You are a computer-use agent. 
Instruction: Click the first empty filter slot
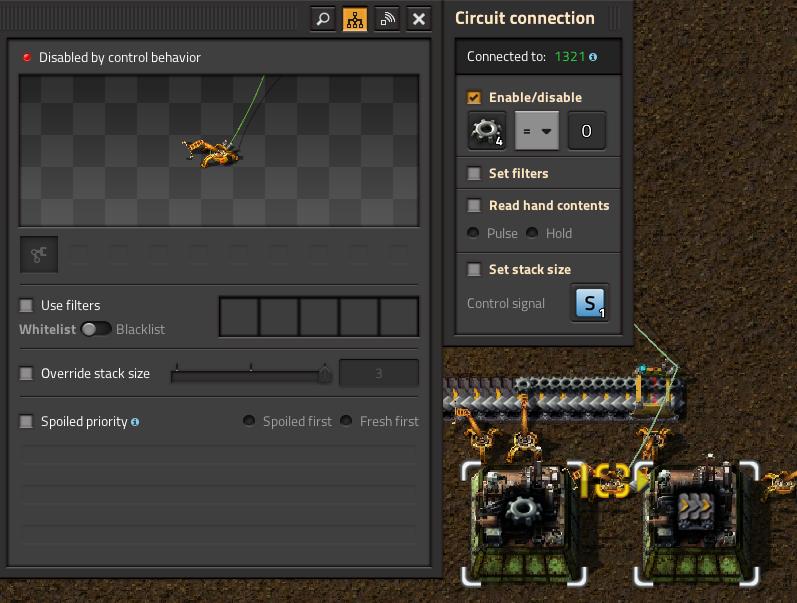(239, 317)
